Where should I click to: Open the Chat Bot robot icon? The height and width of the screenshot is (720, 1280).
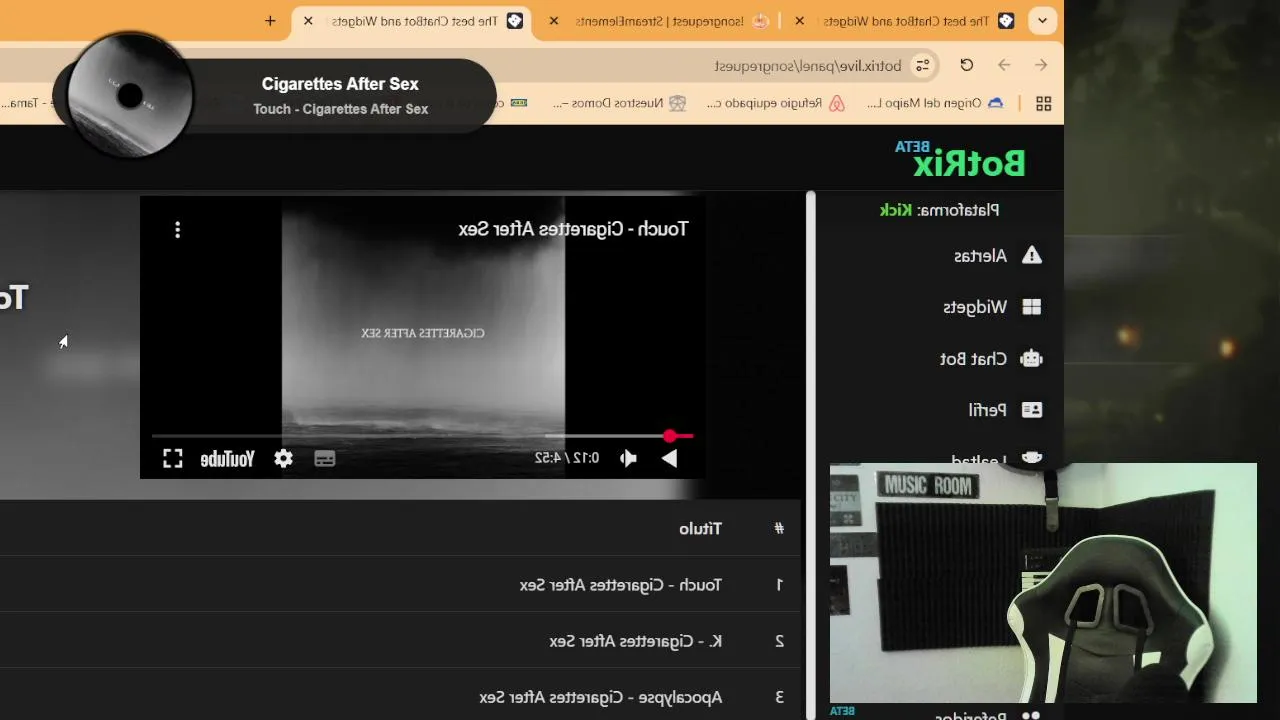1031,359
